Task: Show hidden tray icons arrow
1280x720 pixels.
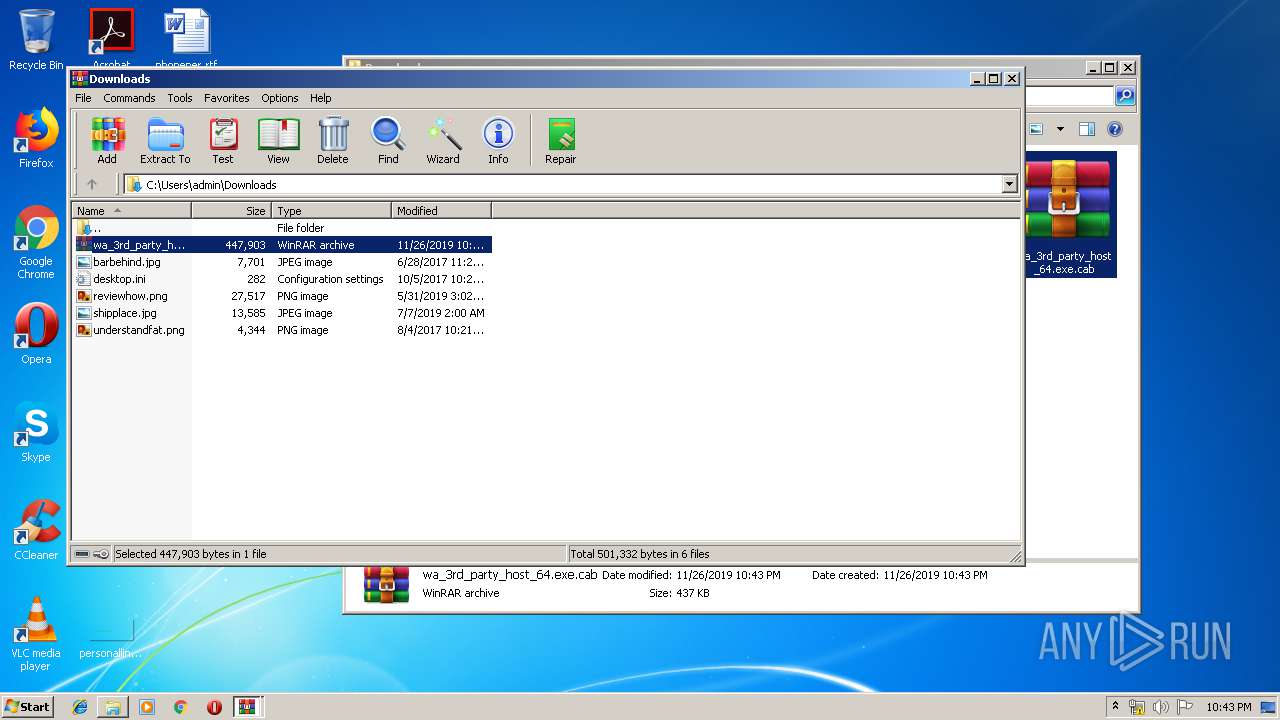Action: [x=1114, y=707]
